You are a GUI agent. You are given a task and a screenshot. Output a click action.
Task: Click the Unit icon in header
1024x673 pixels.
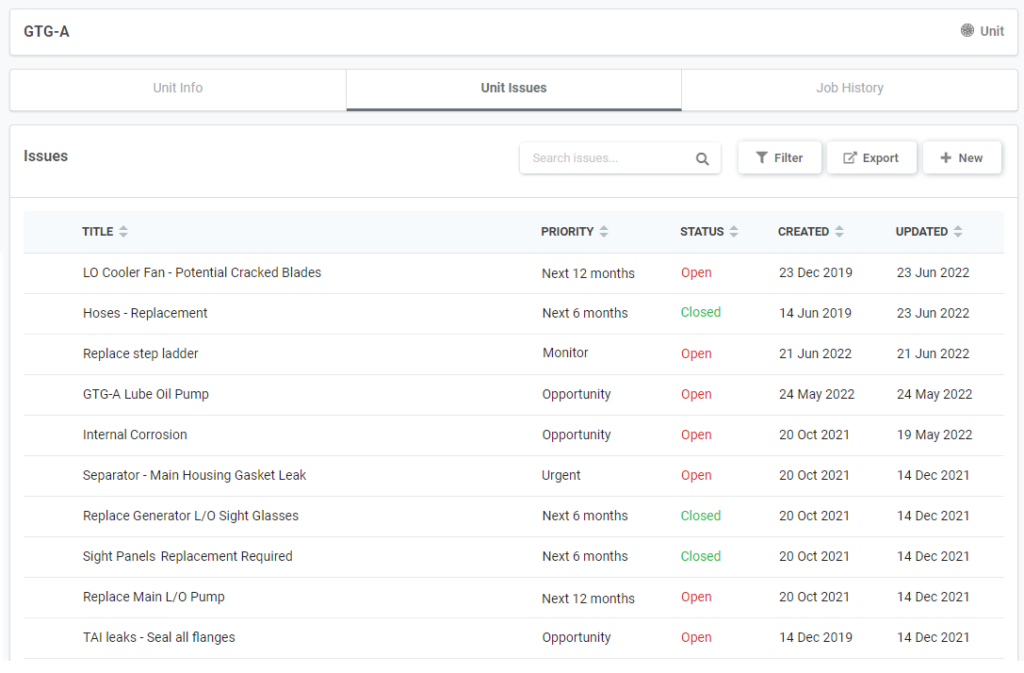(x=967, y=31)
